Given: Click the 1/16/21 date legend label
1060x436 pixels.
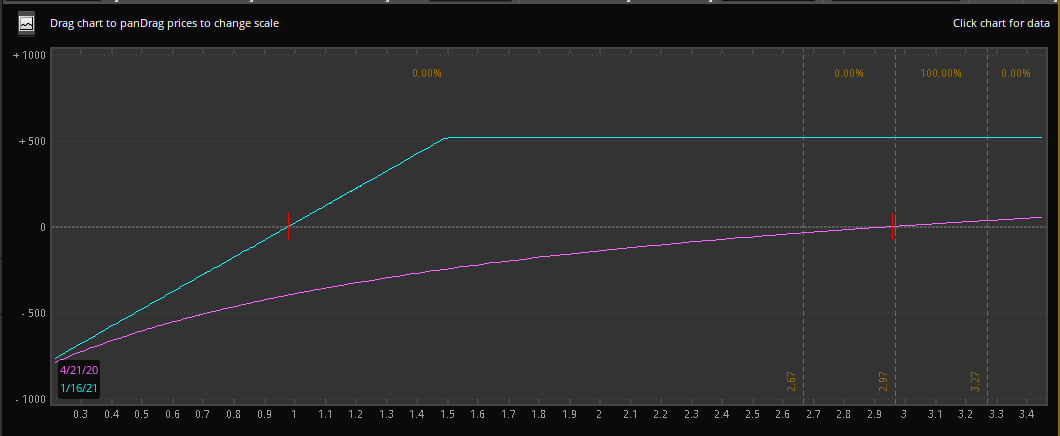Looking at the screenshot, I should (79, 389).
